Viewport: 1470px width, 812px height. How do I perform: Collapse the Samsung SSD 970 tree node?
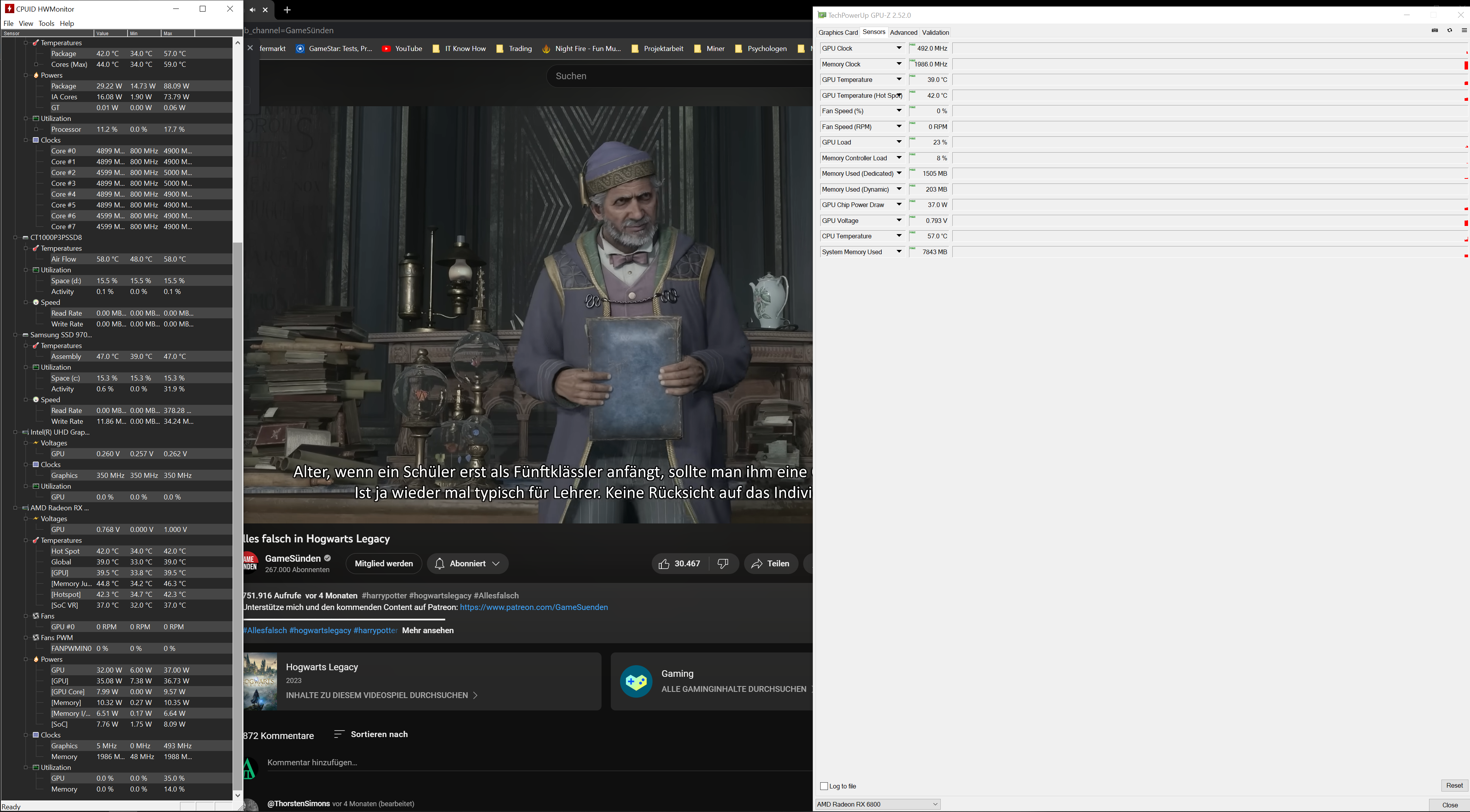tap(15, 335)
